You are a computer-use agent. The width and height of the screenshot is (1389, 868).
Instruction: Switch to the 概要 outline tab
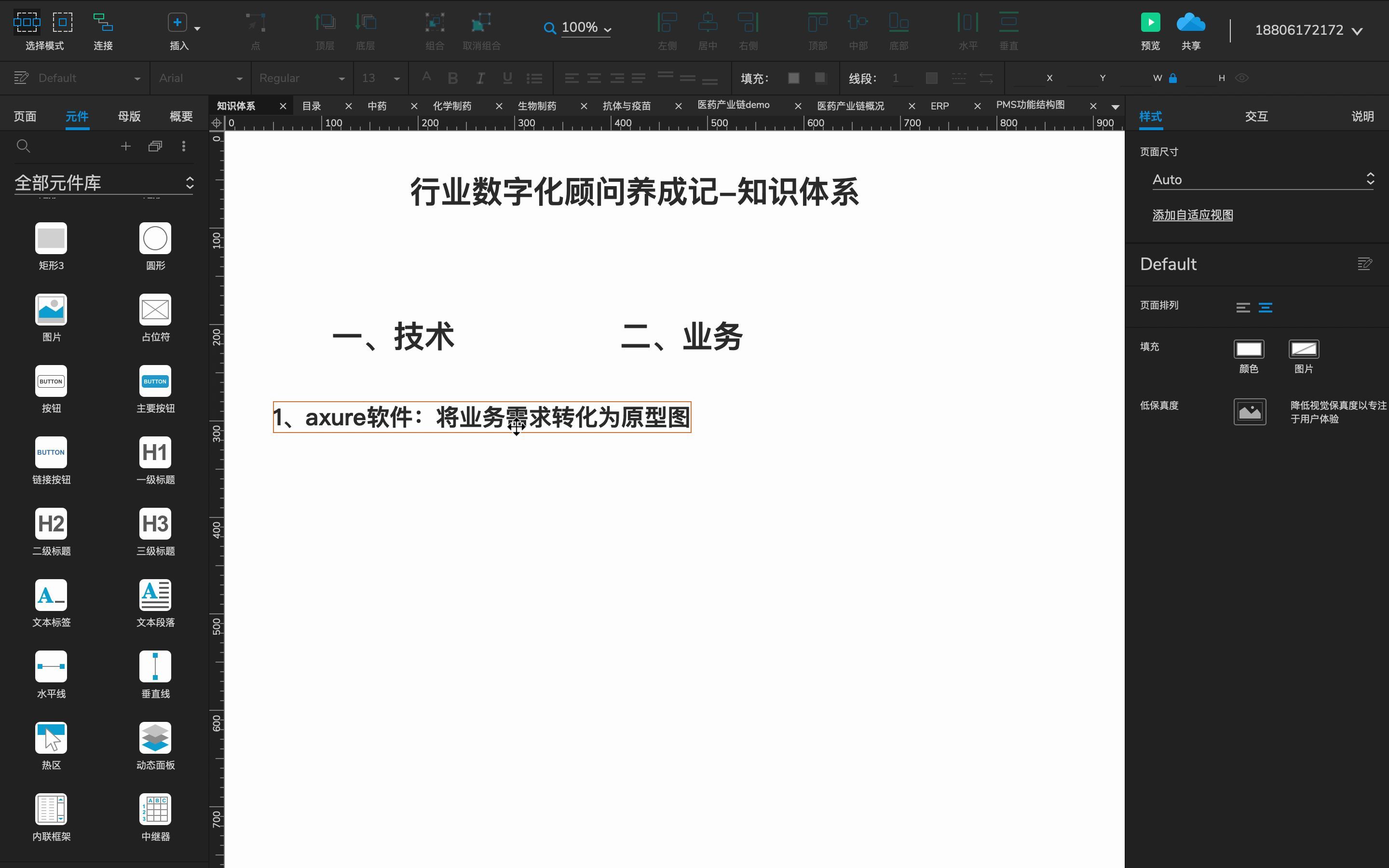[x=181, y=117]
